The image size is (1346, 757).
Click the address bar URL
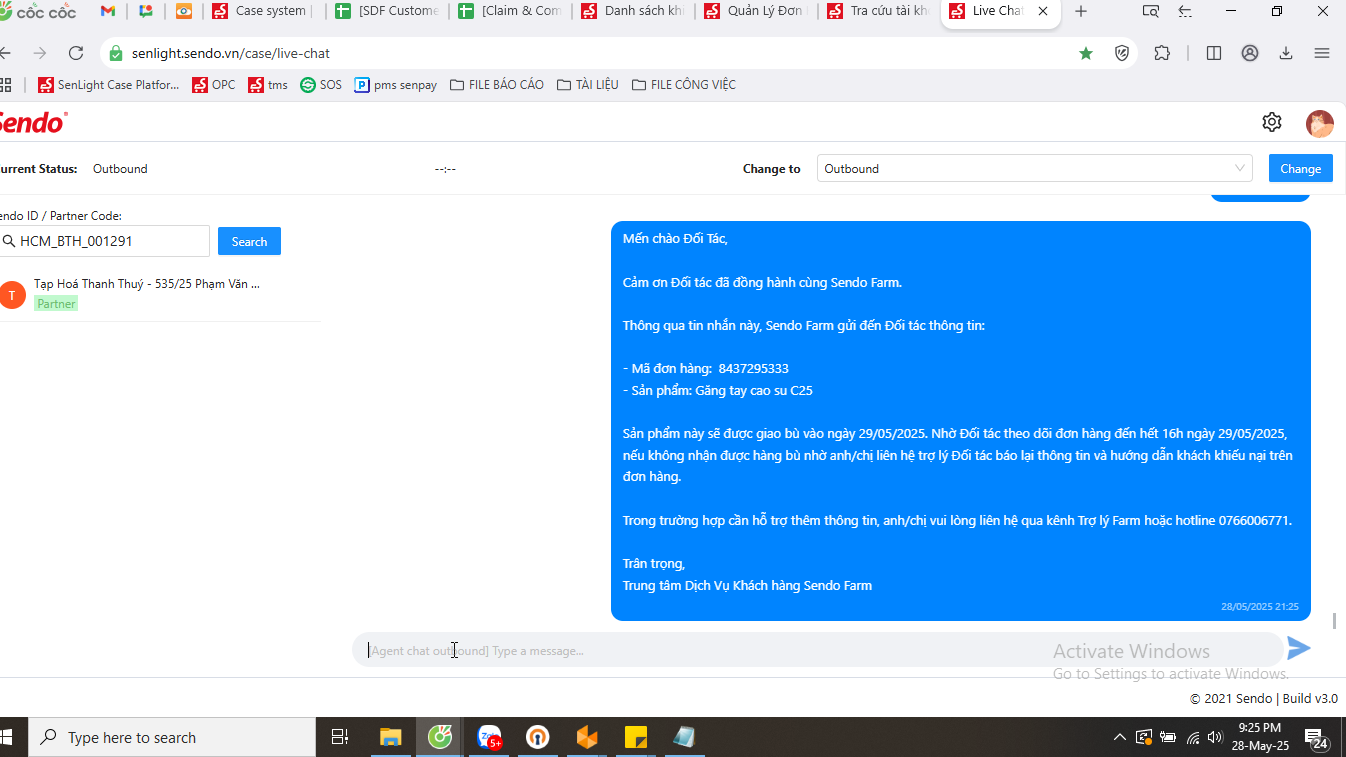tap(231, 53)
